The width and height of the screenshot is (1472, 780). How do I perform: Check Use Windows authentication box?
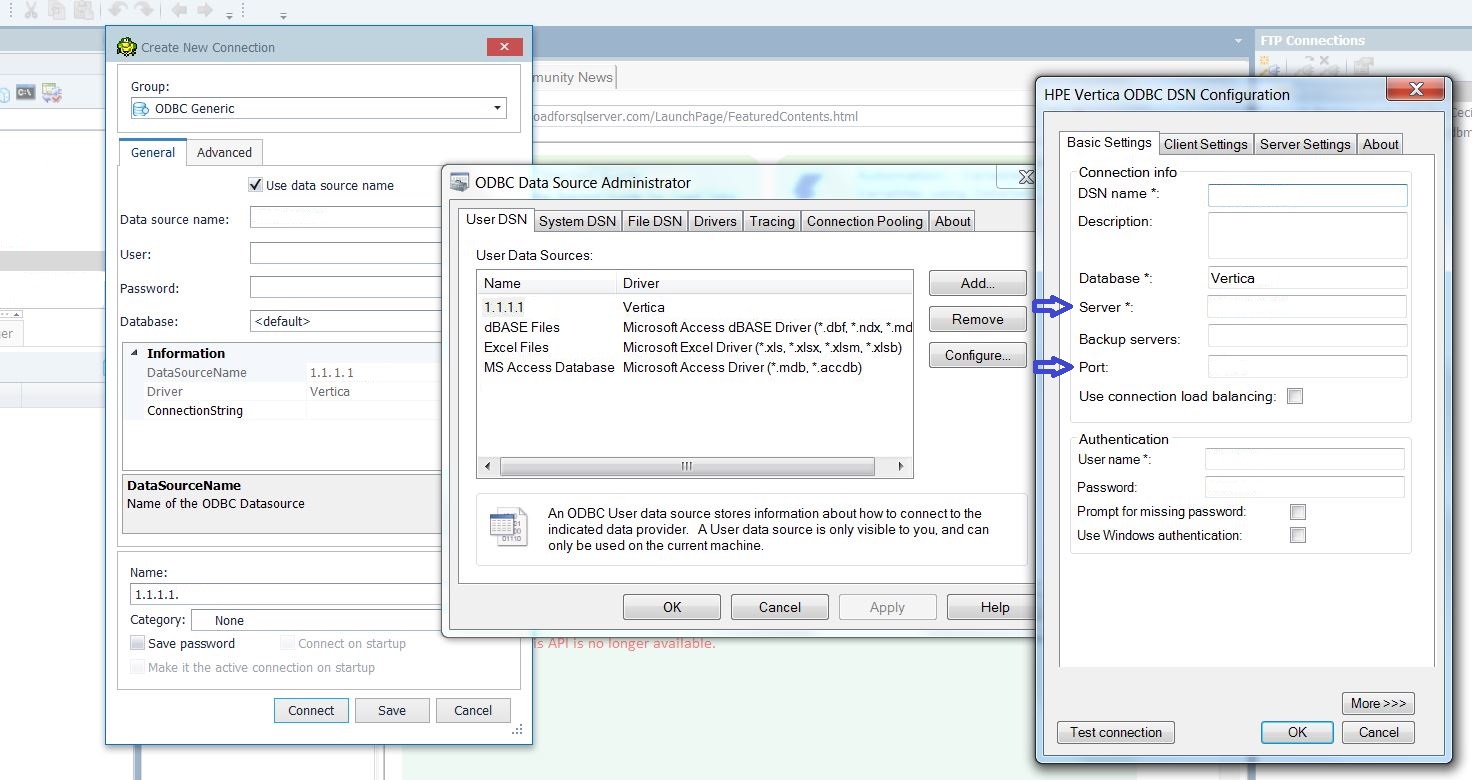(1297, 535)
